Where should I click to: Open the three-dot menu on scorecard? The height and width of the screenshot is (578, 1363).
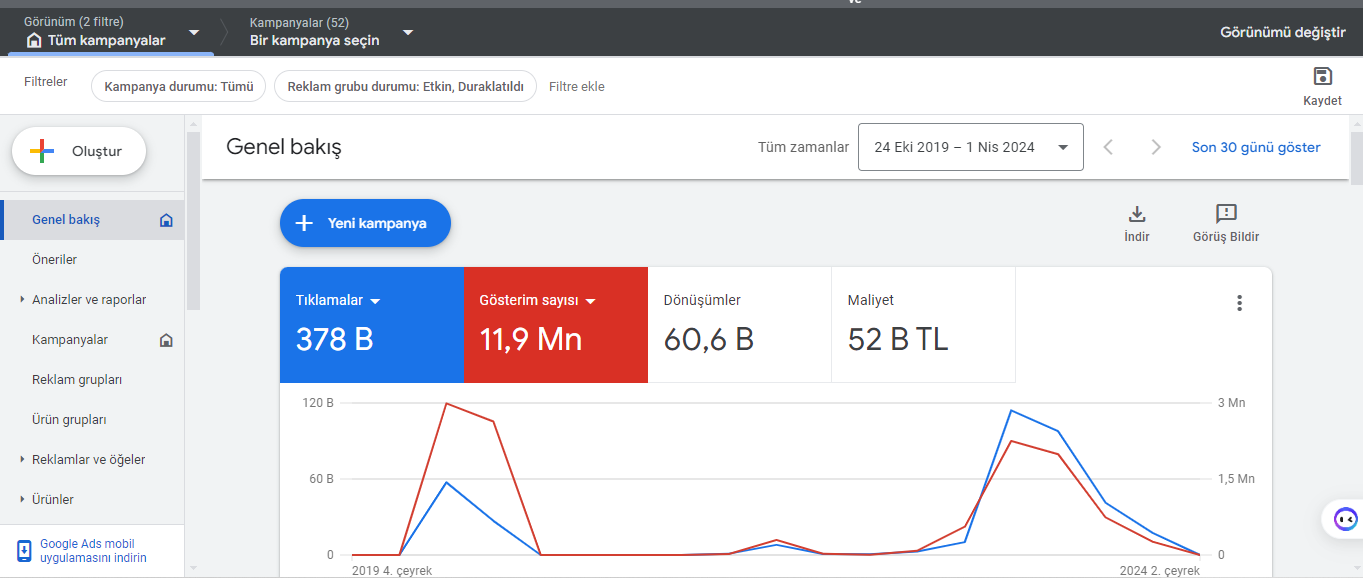click(x=1239, y=303)
